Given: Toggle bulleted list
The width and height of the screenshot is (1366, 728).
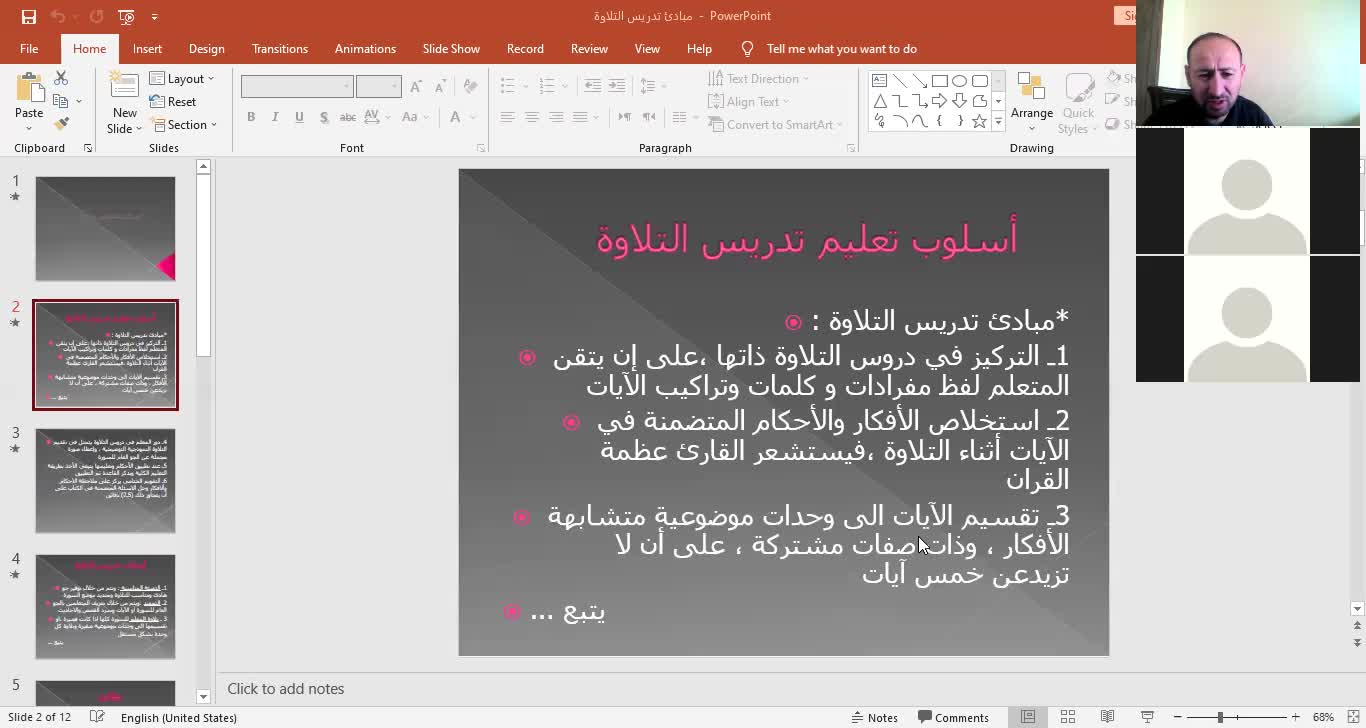Looking at the screenshot, I should 508,86.
